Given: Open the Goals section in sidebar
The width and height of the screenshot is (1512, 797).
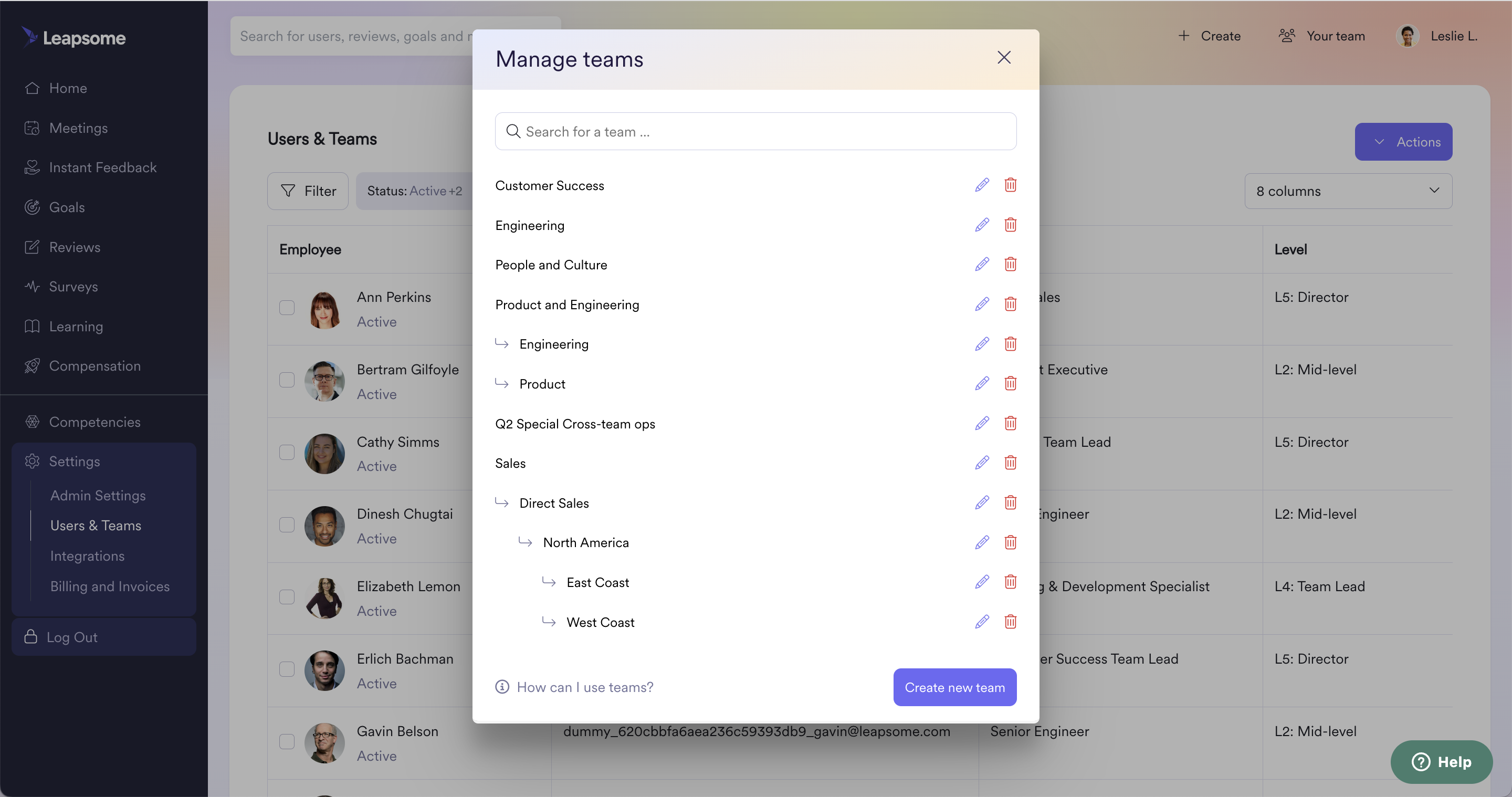Looking at the screenshot, I should coord(67,207).
